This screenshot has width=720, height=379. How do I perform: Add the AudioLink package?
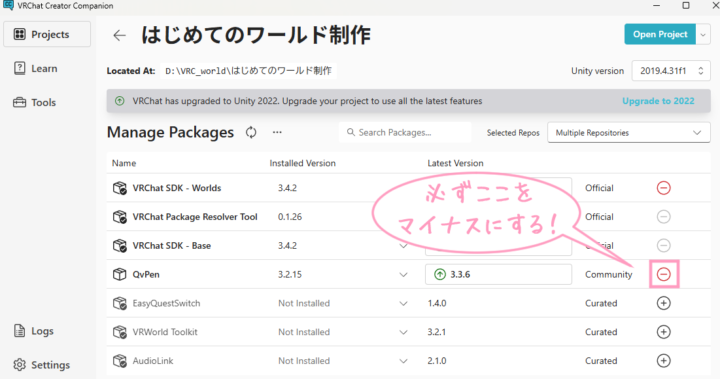pos(664,361)
